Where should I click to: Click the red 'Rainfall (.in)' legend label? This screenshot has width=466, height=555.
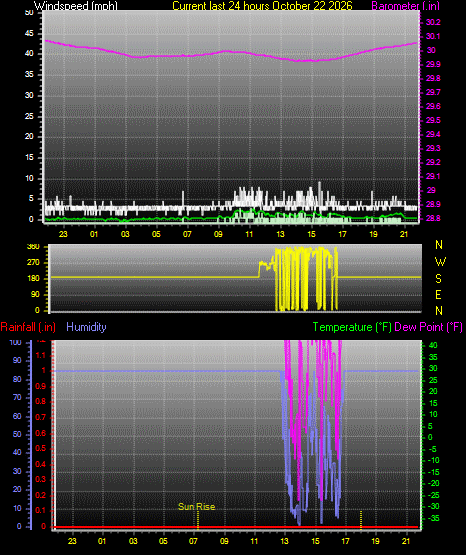[x=28, y=327]
